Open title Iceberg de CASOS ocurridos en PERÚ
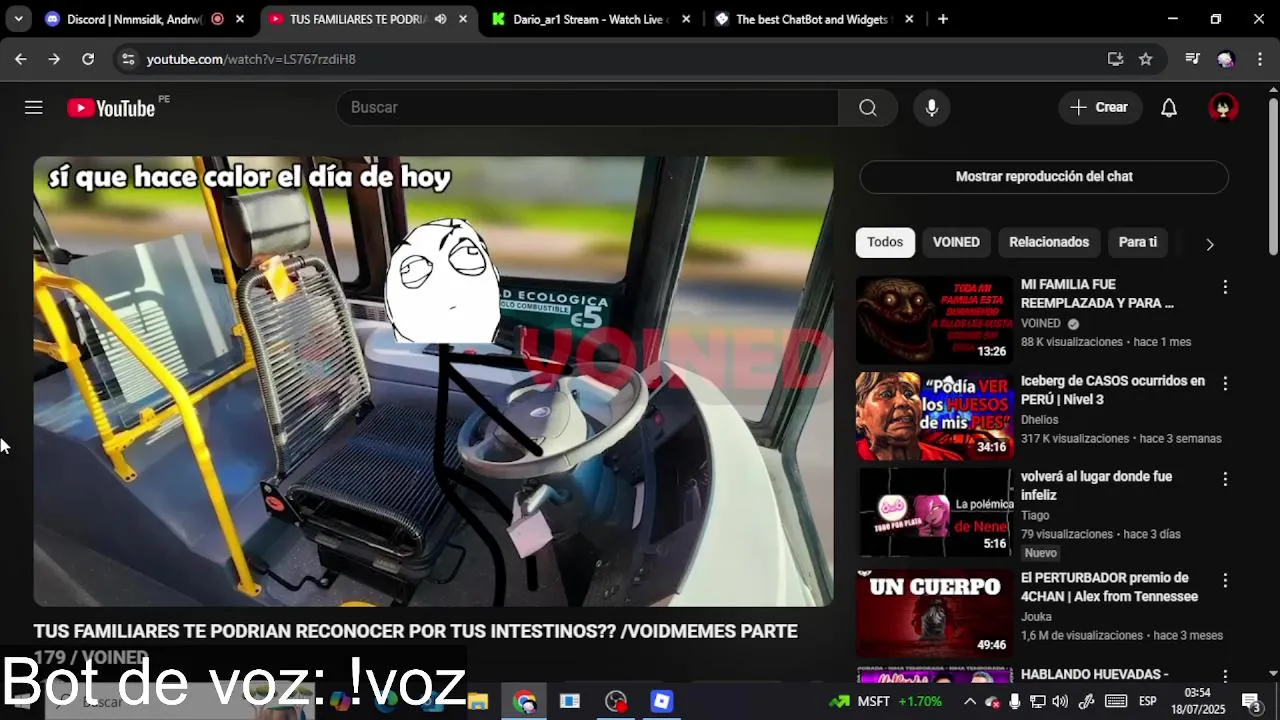The image size is (1280, 720). pyautogui.click(x=1113, y=390)
